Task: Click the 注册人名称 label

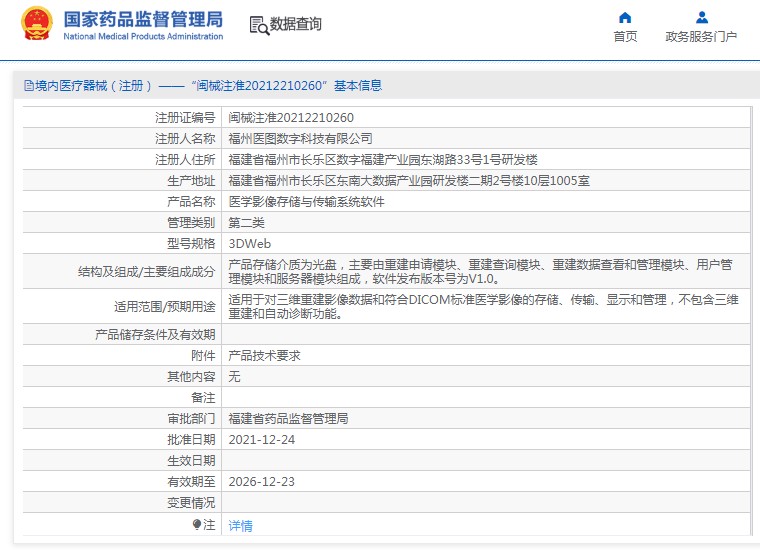Action: point(185,139)
